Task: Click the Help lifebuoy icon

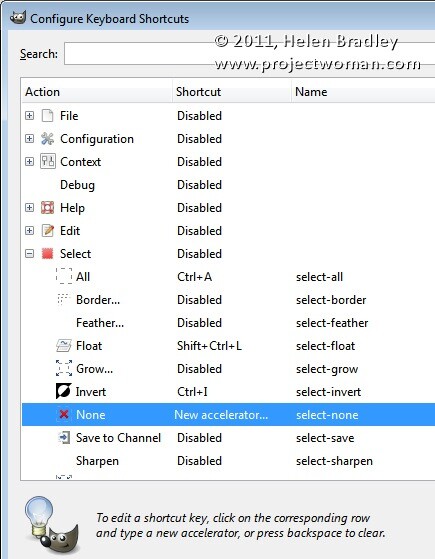Action: pyautogui.click(x=47, y=207)
